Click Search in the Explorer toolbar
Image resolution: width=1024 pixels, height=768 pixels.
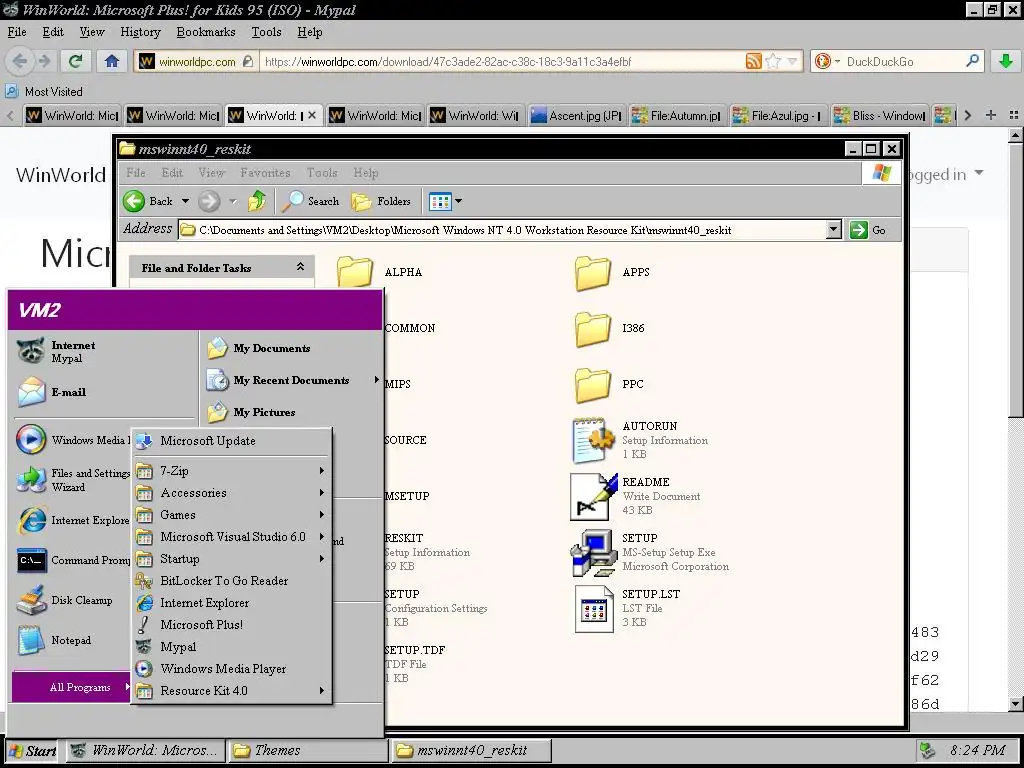(x=311, y=201)
